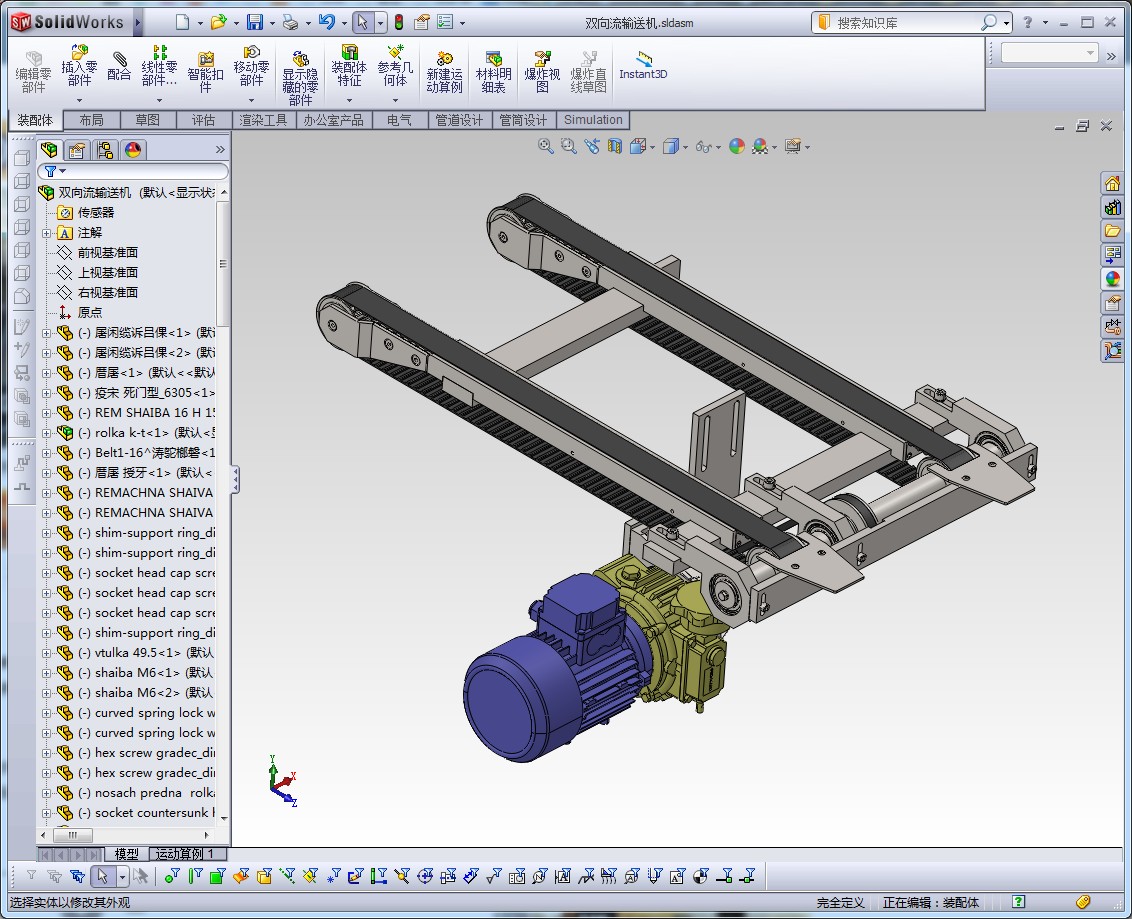1132x919 pixels.
Task: Open SolidWorks Resources home icon in task pane
Action: point(1112,183)
